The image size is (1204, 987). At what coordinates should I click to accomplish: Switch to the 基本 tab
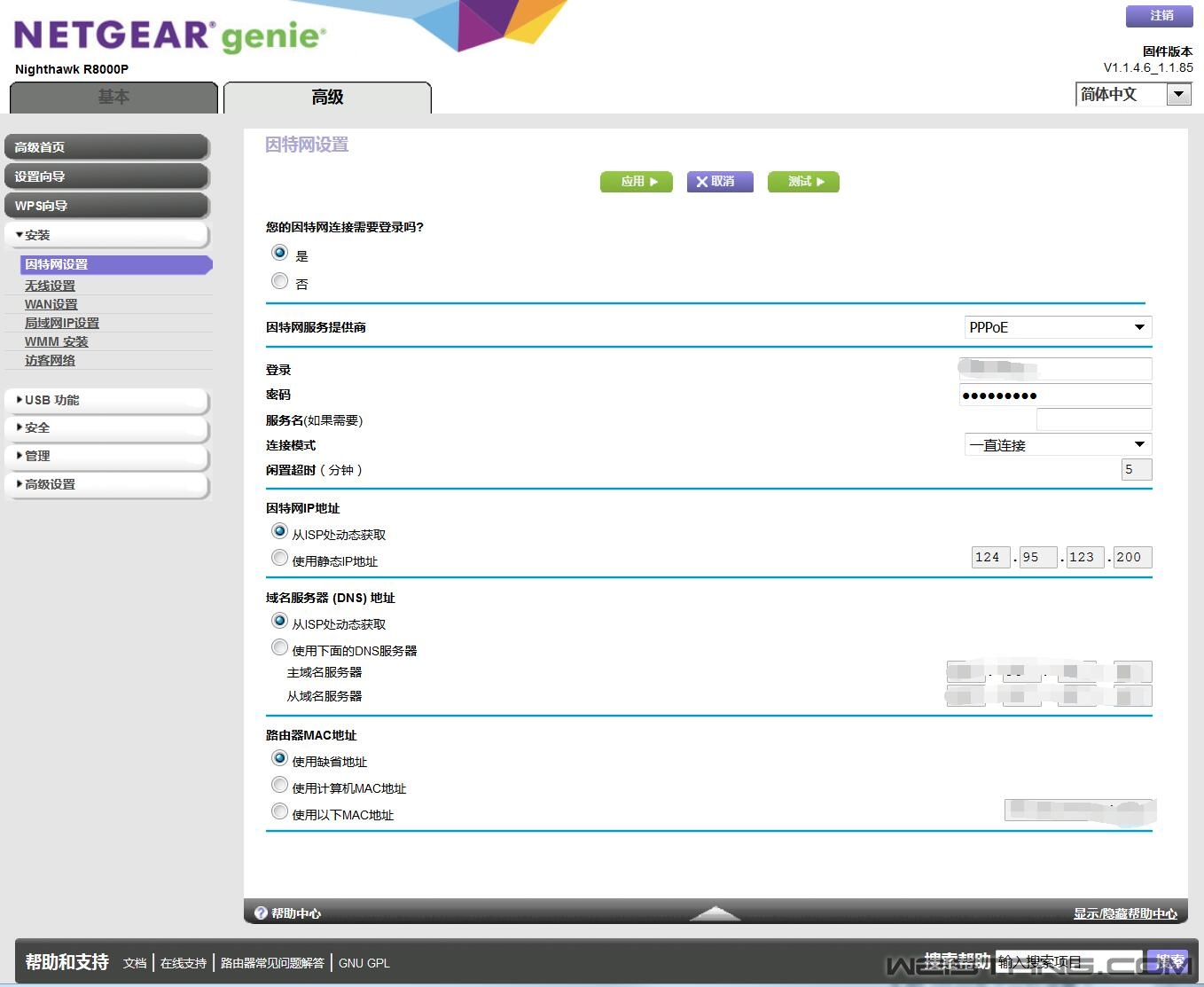(113, 98)
